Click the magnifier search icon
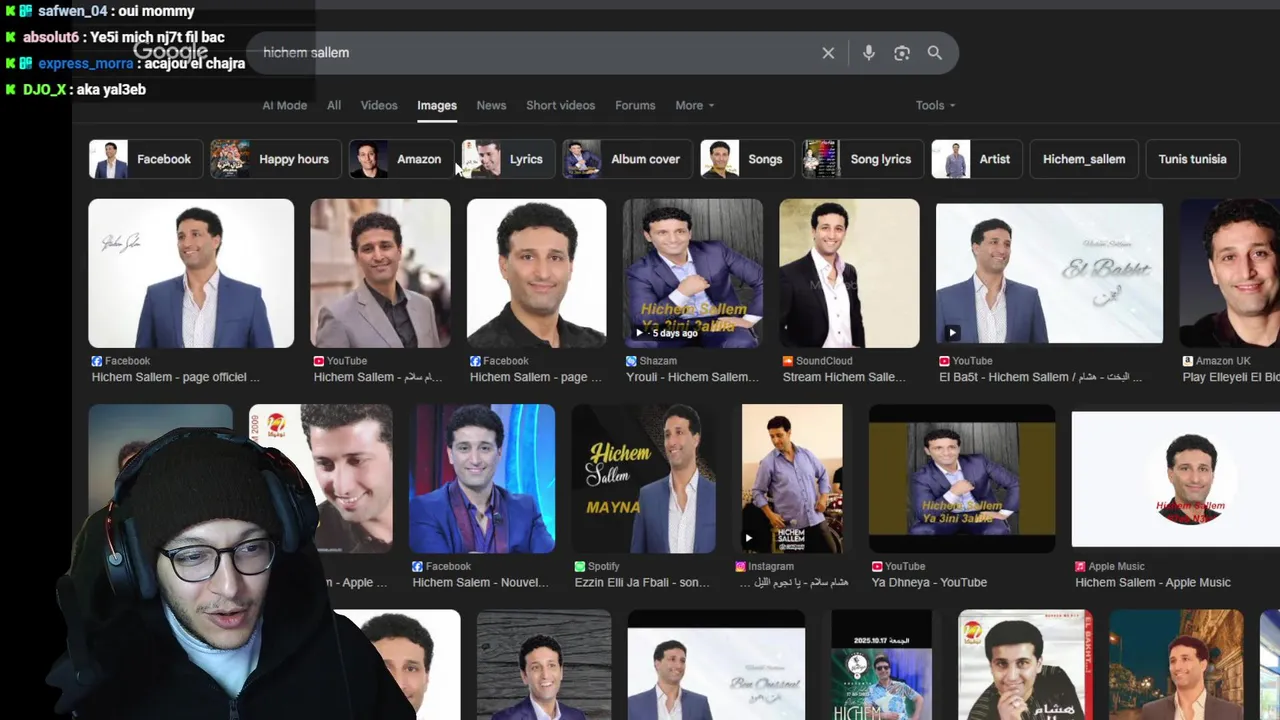Viewport: 1280px width, 720px height. point(935,53)
